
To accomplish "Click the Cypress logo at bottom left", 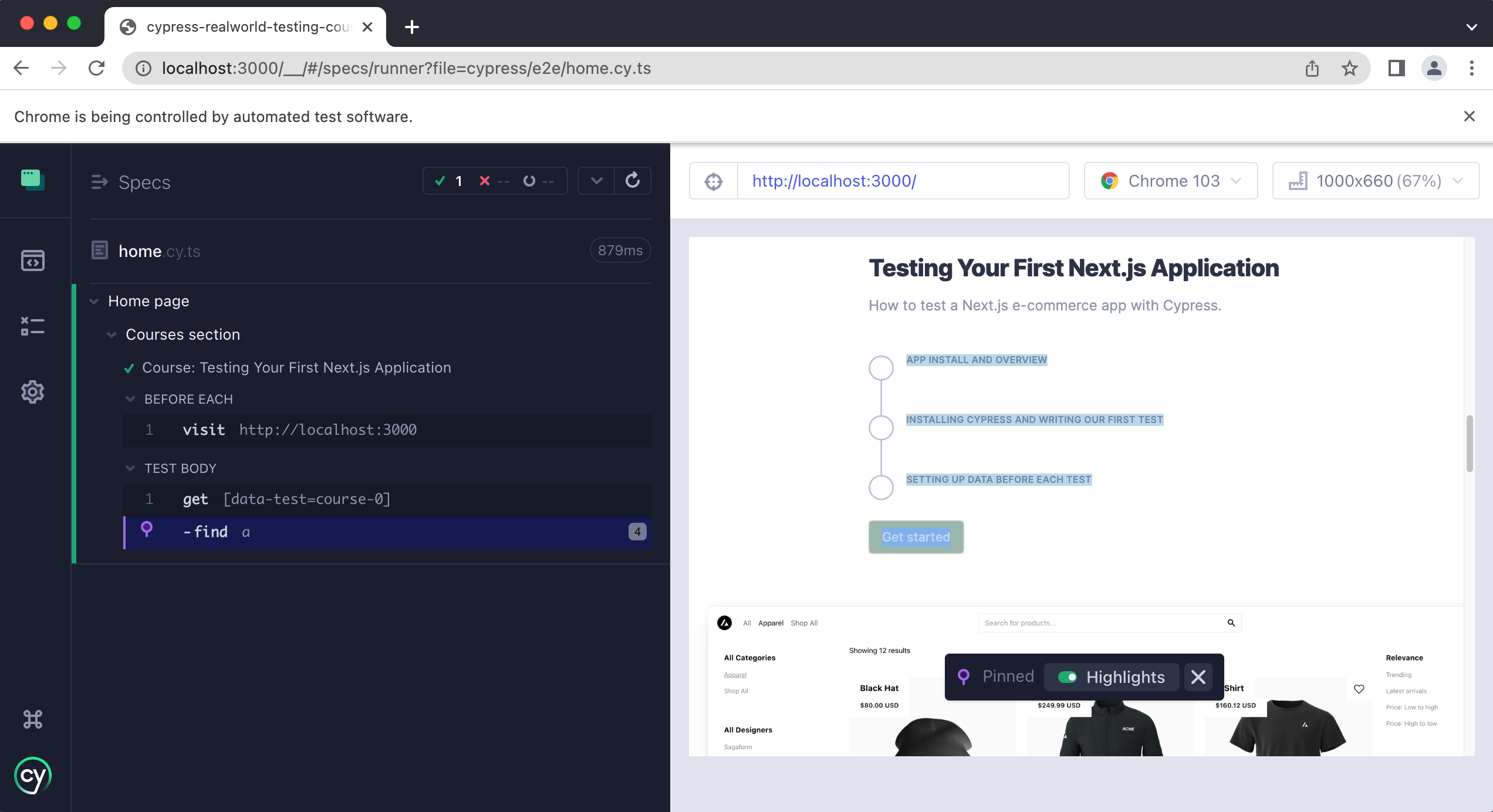I will 33,776.
